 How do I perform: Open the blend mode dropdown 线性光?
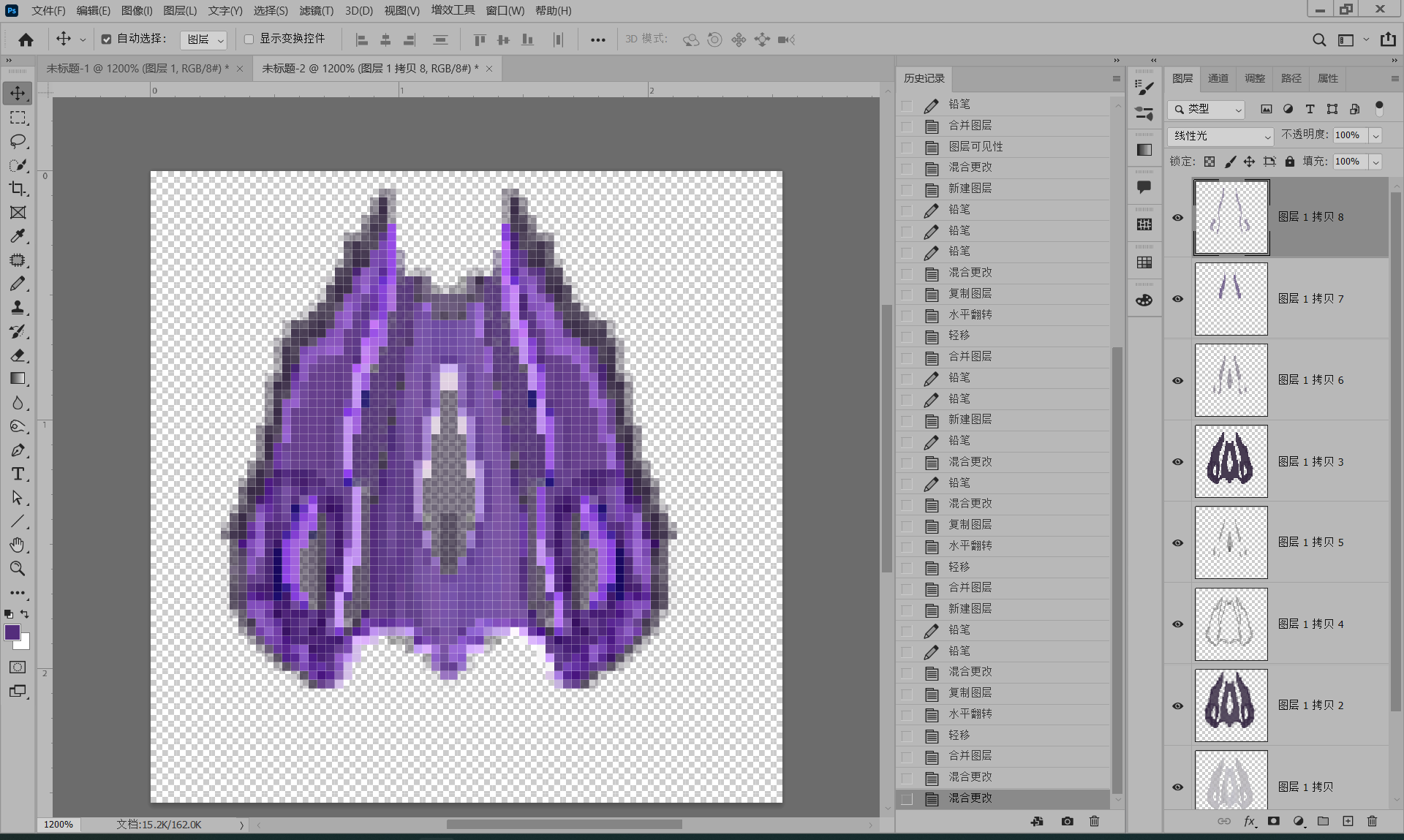click(x=1221, y=136)
